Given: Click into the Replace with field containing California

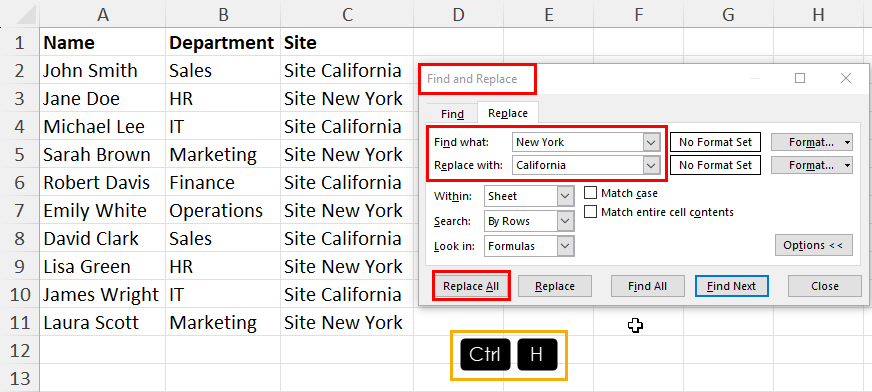Looking at the screenshot, I should pyautogui.click(x=578, y=165).
